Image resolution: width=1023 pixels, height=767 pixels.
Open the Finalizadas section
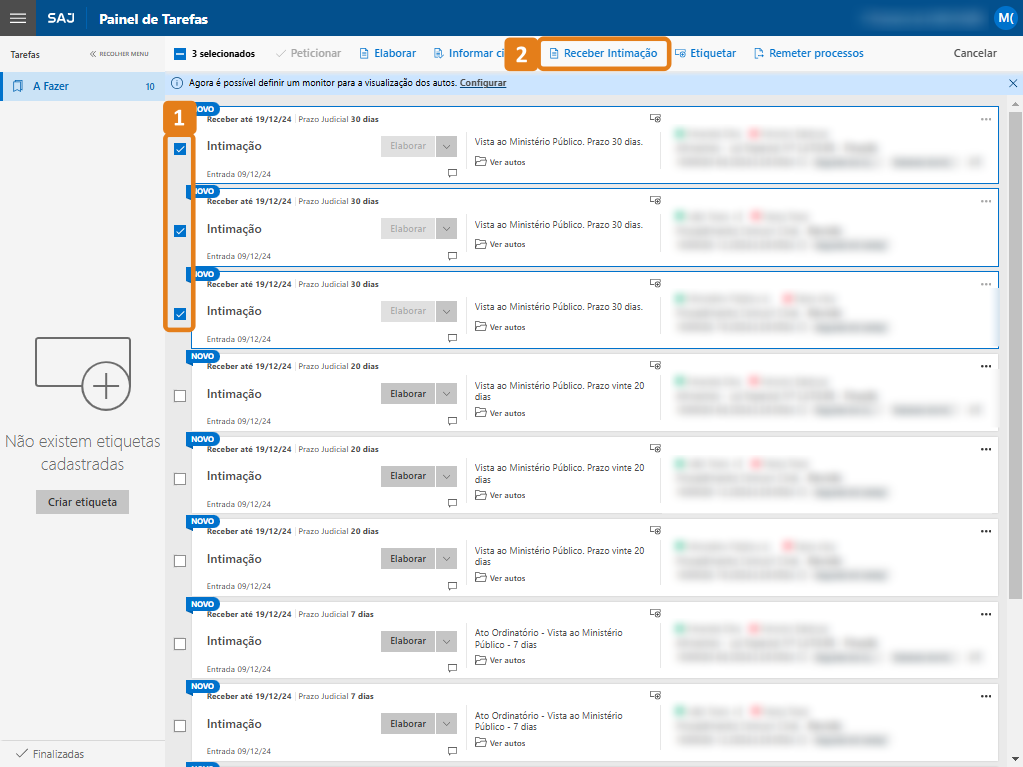[x=58, y=754]
